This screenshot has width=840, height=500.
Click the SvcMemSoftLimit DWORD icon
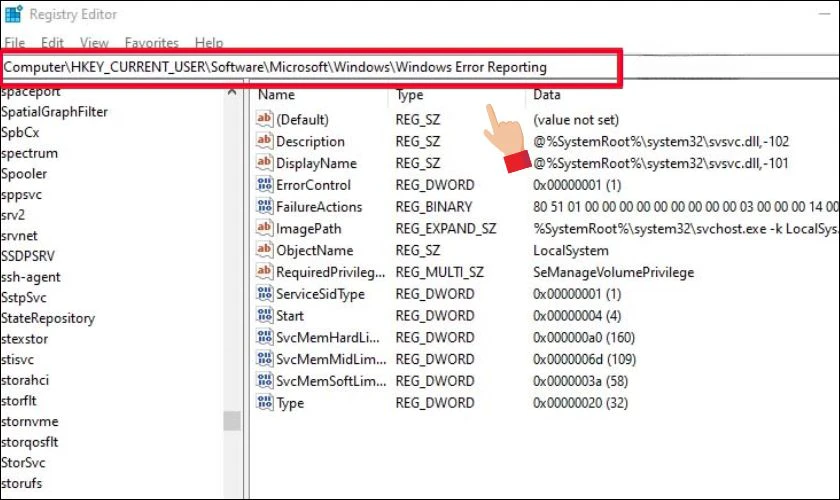tap(265, 380)
